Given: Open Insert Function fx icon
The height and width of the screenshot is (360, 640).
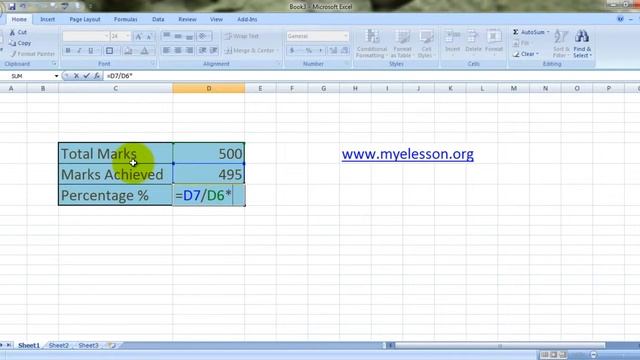Looking at the screenshot, I should pyautogui.click(x=97, y=76).
